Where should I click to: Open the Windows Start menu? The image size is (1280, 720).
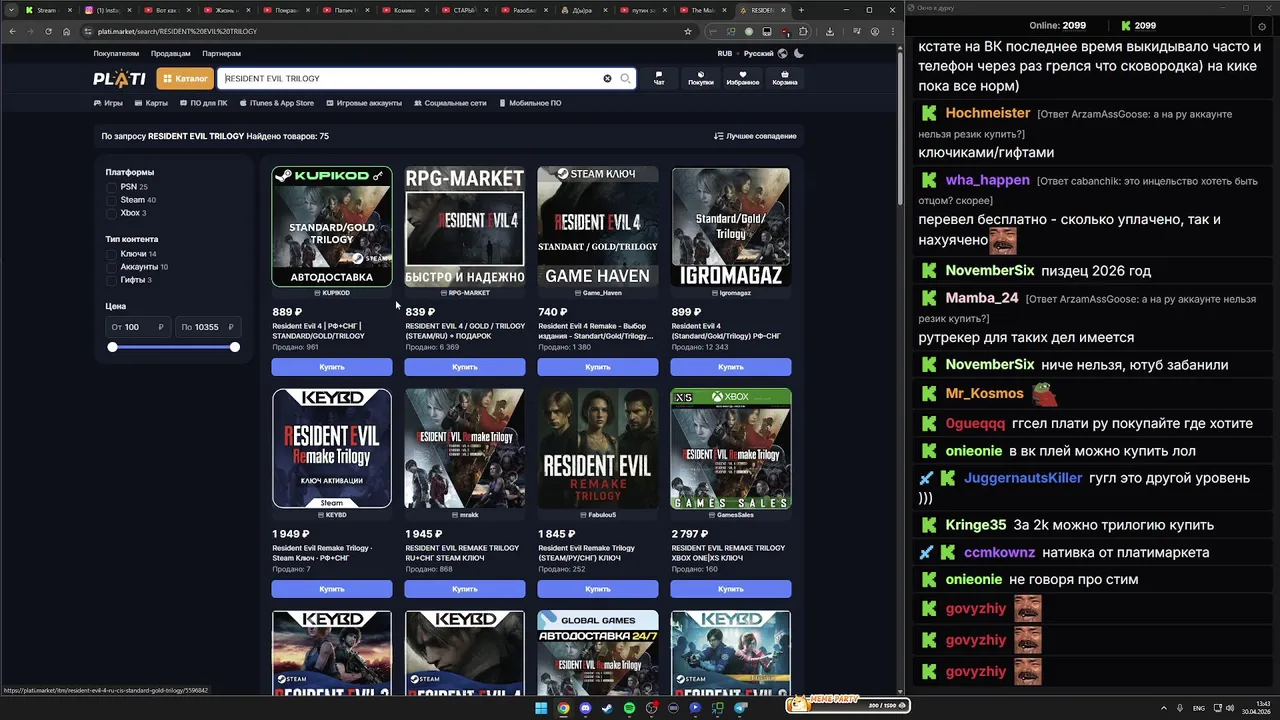541,708
